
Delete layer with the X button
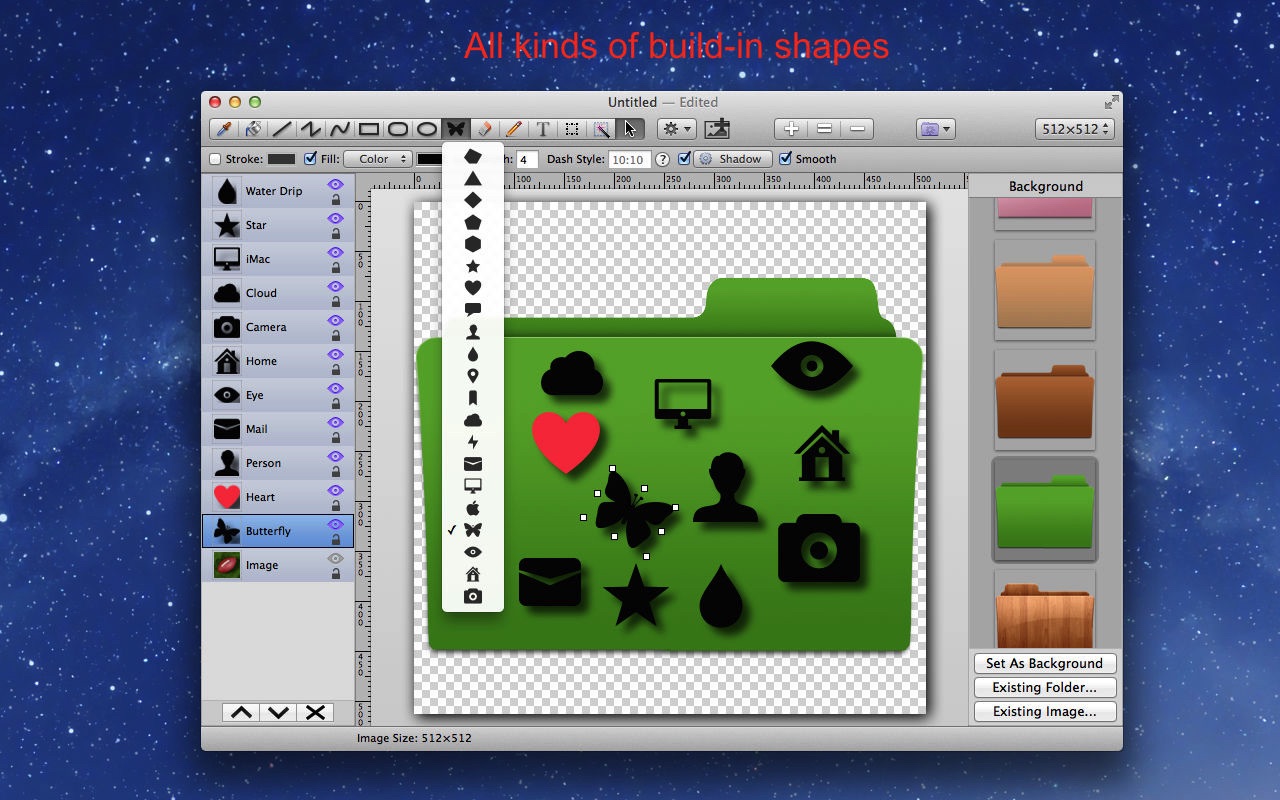[315, 712]
